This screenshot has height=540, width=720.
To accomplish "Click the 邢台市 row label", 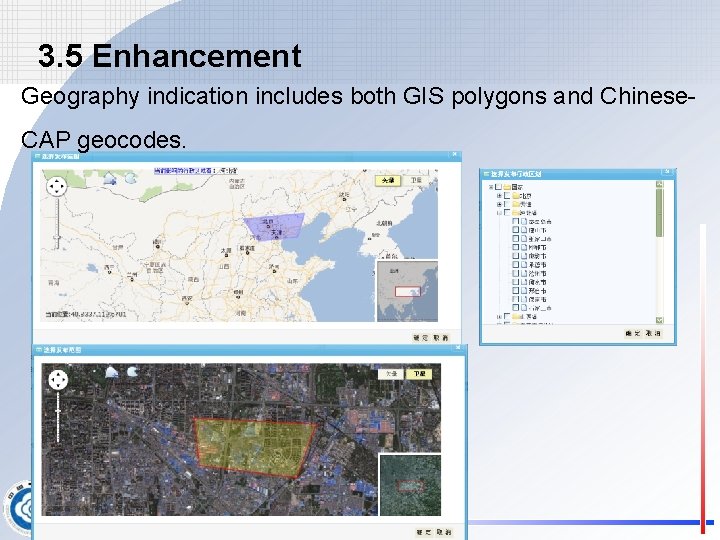I will click(537, 291).
